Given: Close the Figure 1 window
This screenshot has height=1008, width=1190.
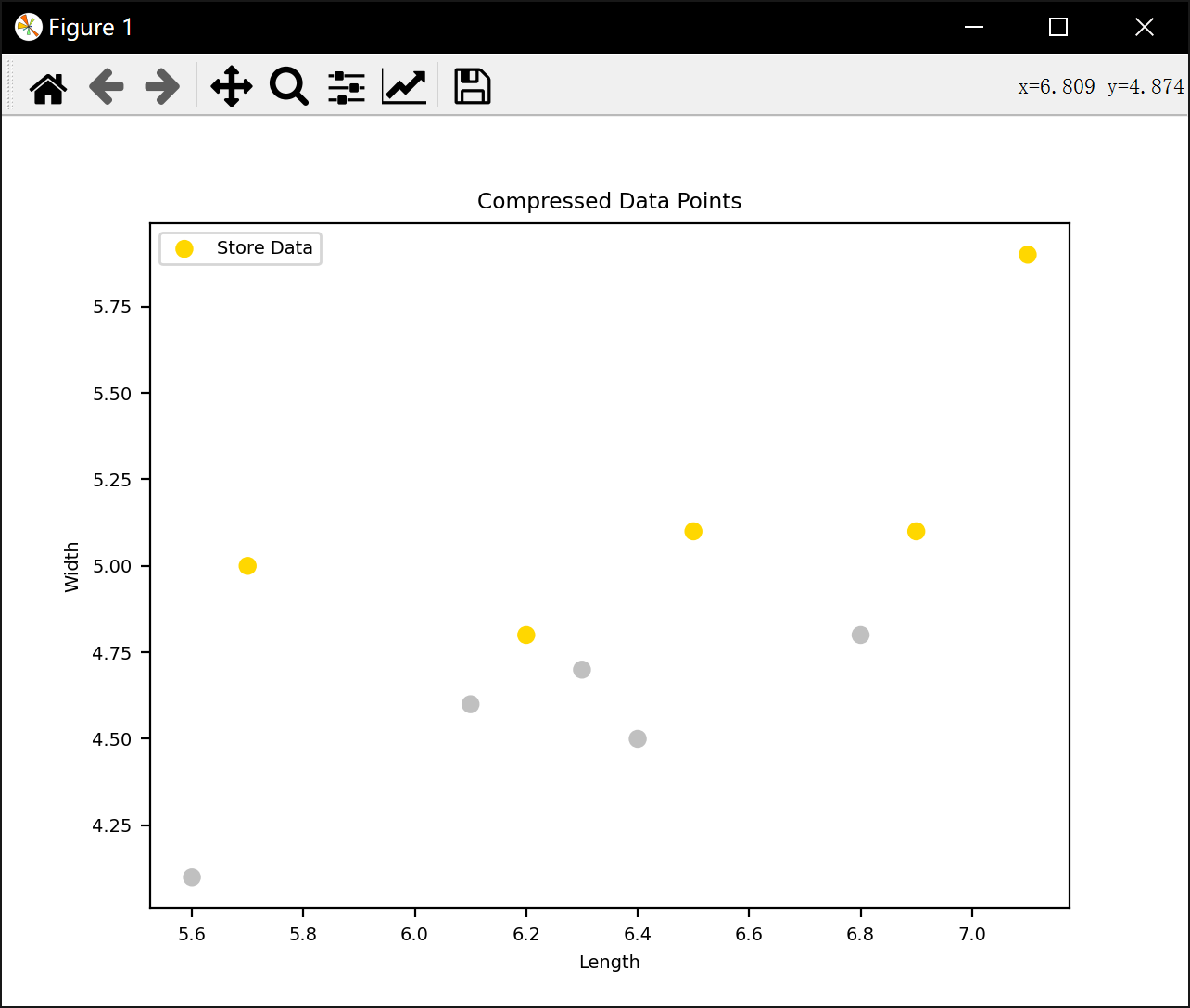Looking at the screenshot, I should 1145,27.
